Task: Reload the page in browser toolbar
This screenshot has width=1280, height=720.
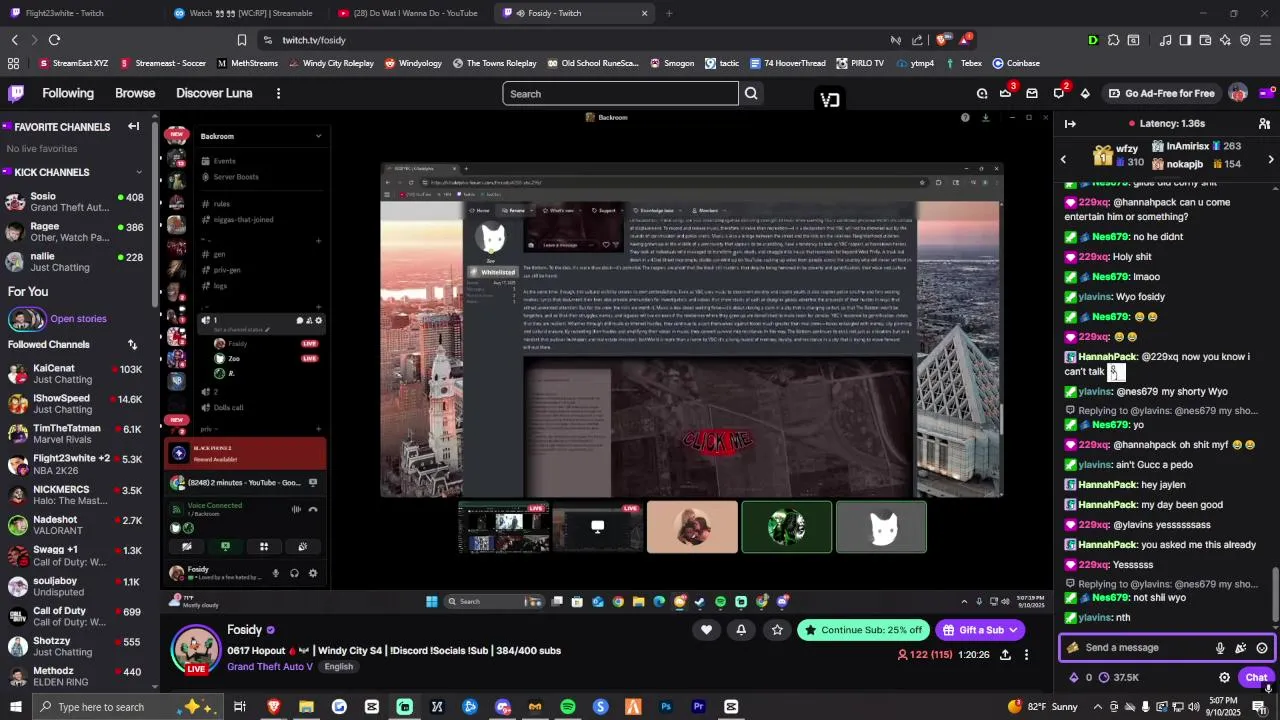Action: (x=54, y=40)
